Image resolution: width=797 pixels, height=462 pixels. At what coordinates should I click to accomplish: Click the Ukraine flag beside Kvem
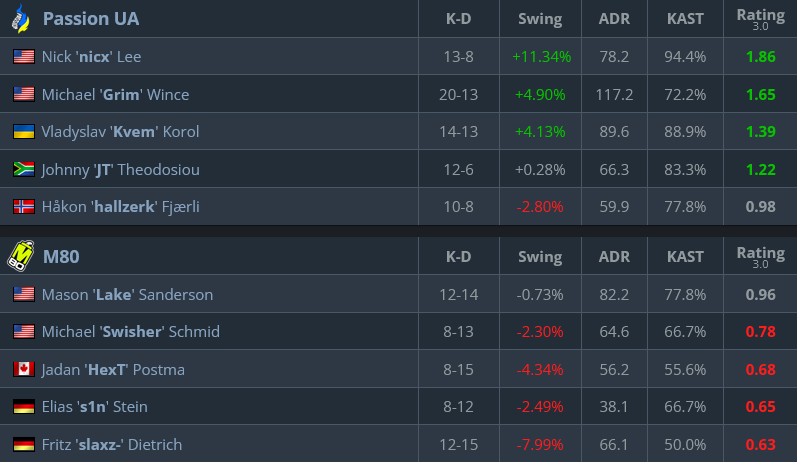pyautogui.click(x=24, y=132)
